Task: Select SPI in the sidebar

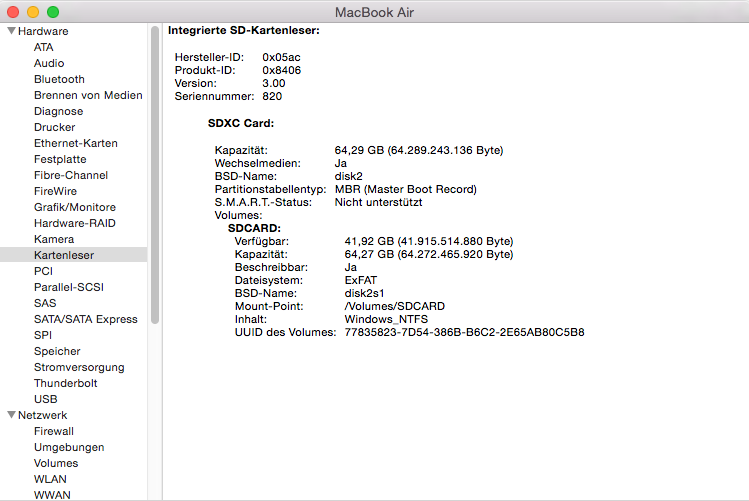Action: click(x=43, y=335)
